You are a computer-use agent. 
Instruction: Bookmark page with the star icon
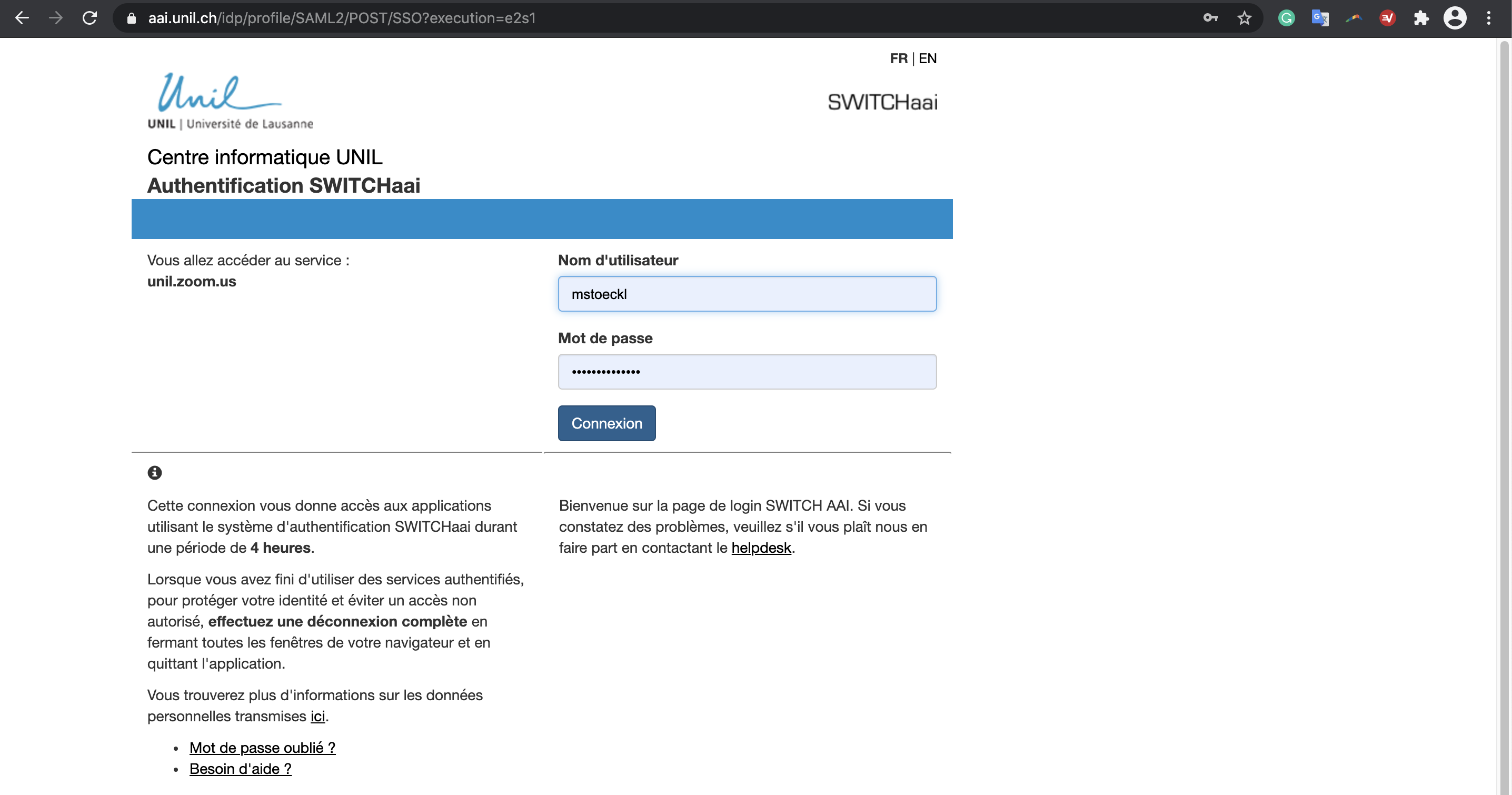point(1245,18)
